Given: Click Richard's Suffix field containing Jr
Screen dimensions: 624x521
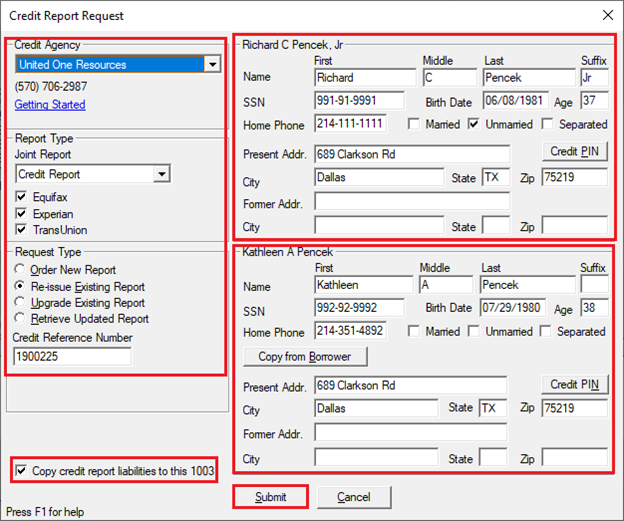Looking at the screenshot, I should [x=595, y=78].
